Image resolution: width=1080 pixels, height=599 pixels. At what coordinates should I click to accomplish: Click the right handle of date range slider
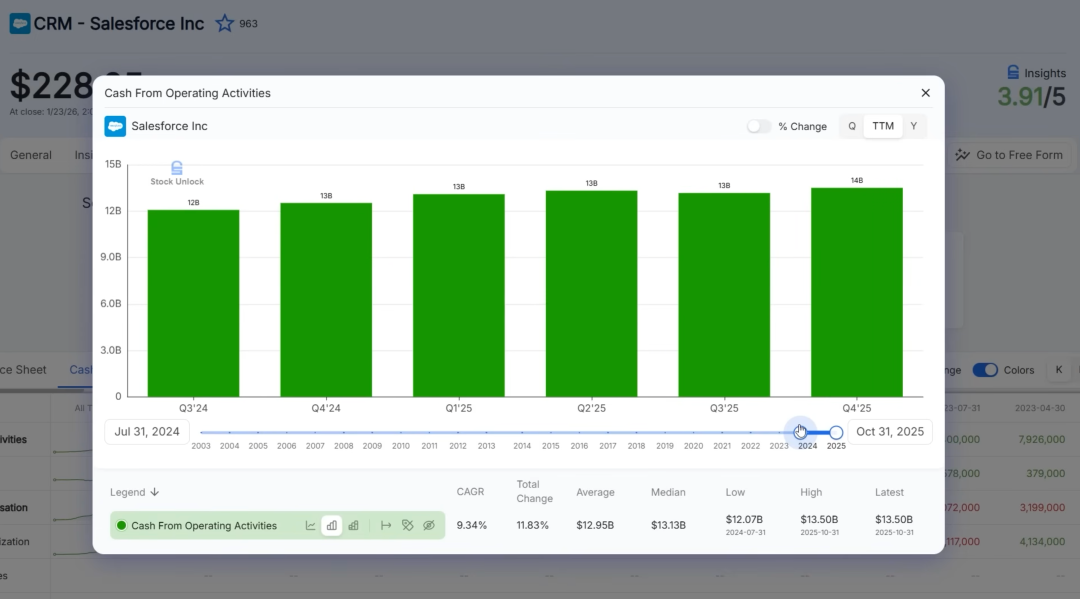(836, 432)
